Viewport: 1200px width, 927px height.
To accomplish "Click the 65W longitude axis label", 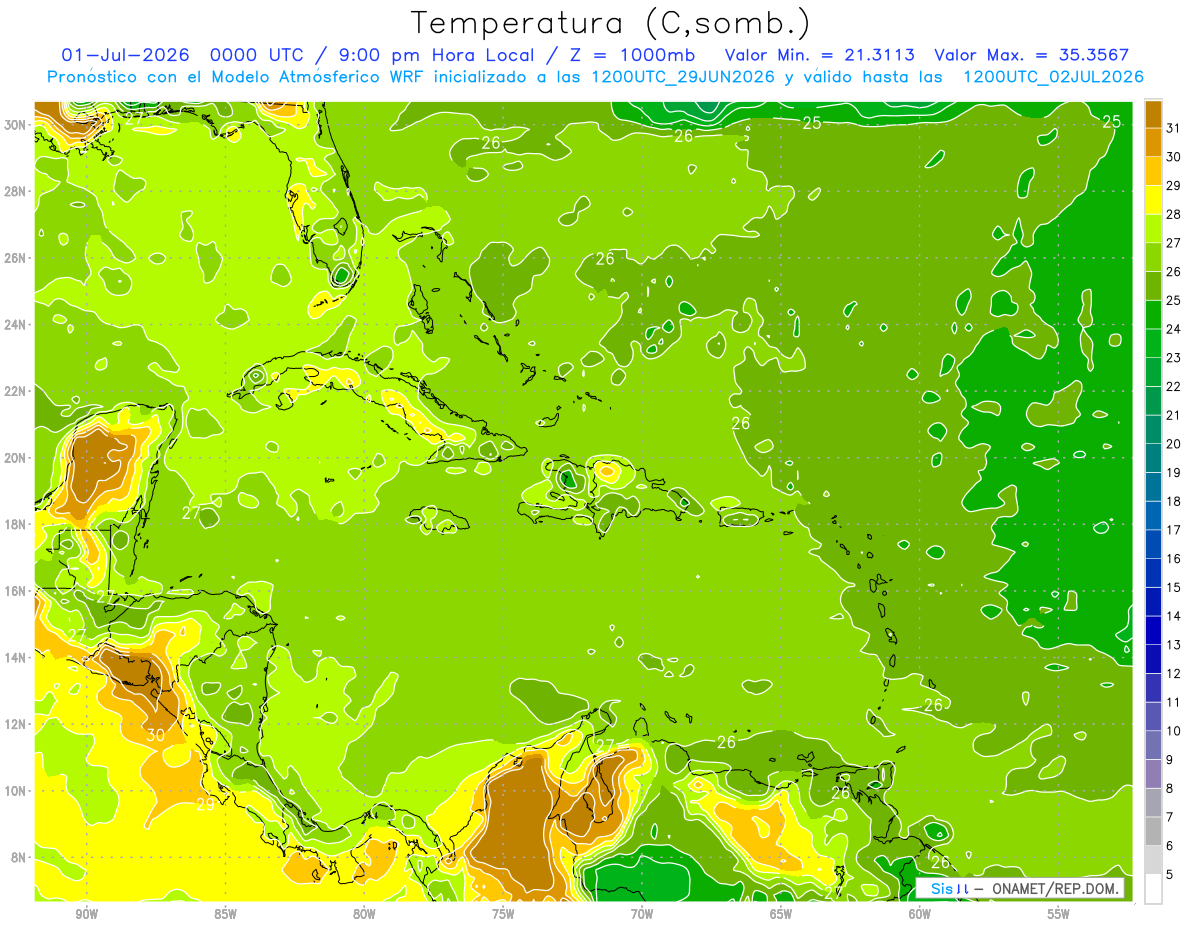I will (x=781, y=914).
